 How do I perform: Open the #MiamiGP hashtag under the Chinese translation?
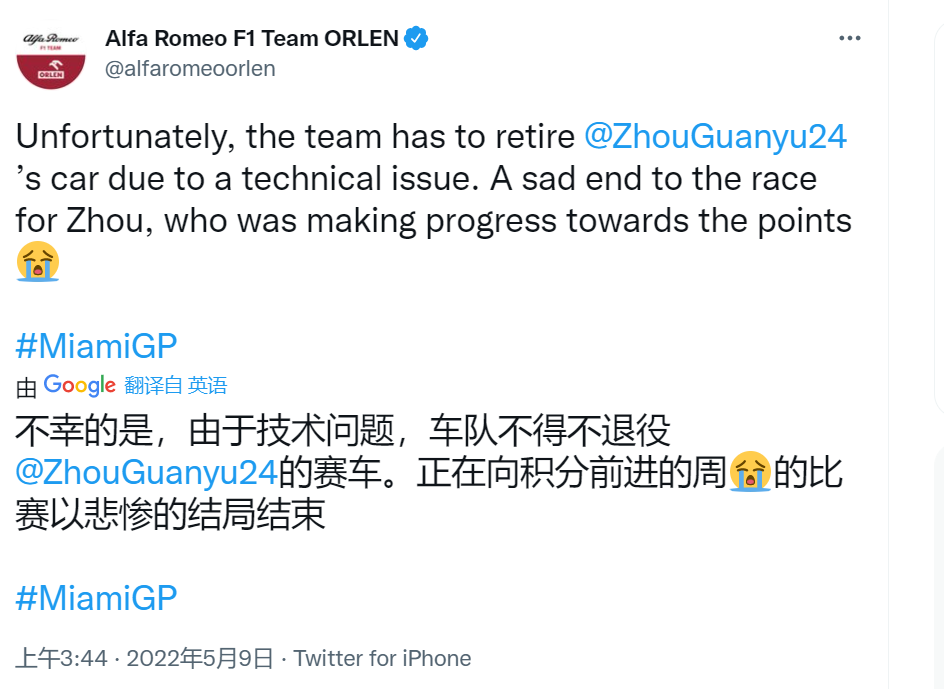[x=97, y=598]
